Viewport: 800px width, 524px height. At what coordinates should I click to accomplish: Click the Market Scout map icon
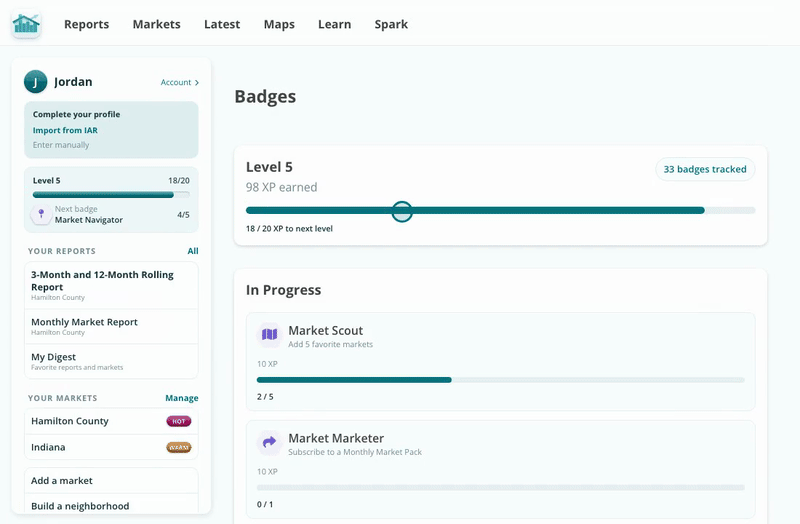point(269,335)
